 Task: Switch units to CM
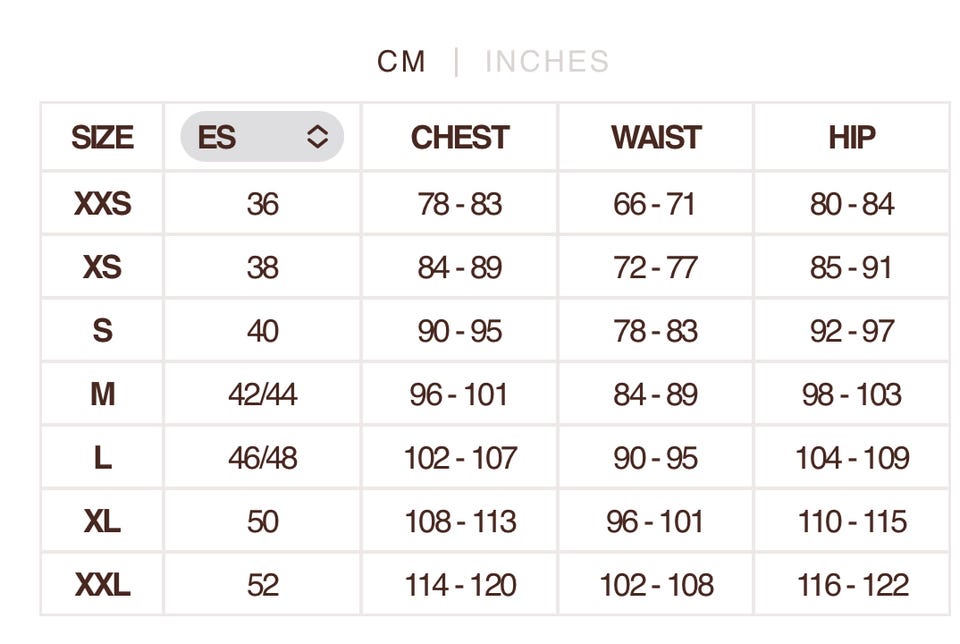[x=401, y=62]
